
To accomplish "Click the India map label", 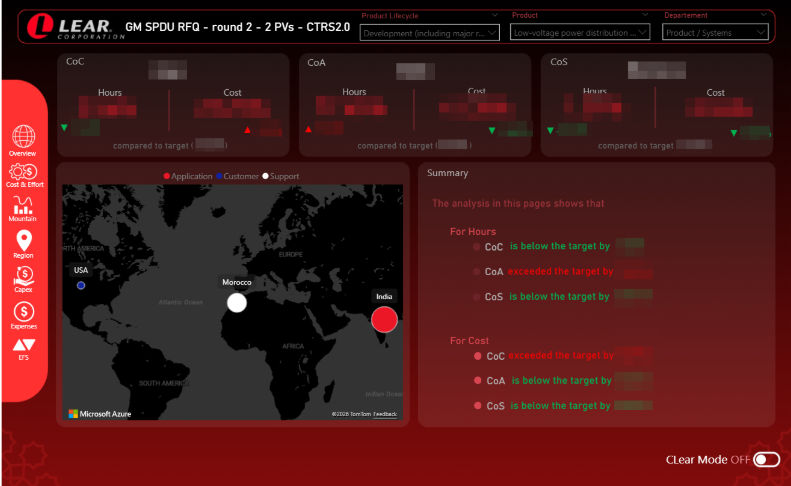I will click(x=384, y=296).
